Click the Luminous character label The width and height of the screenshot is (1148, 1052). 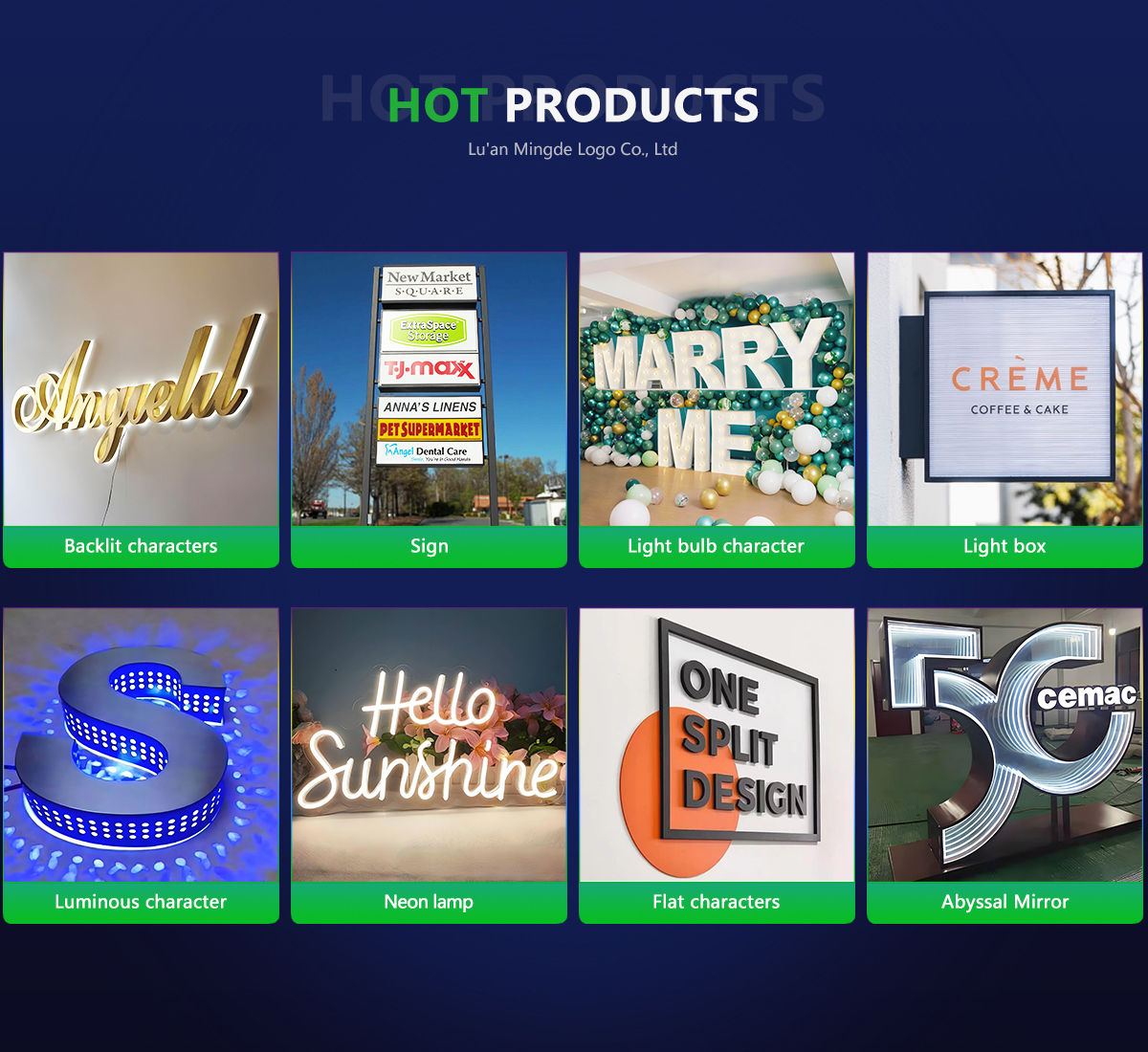(x=141, y=902)
